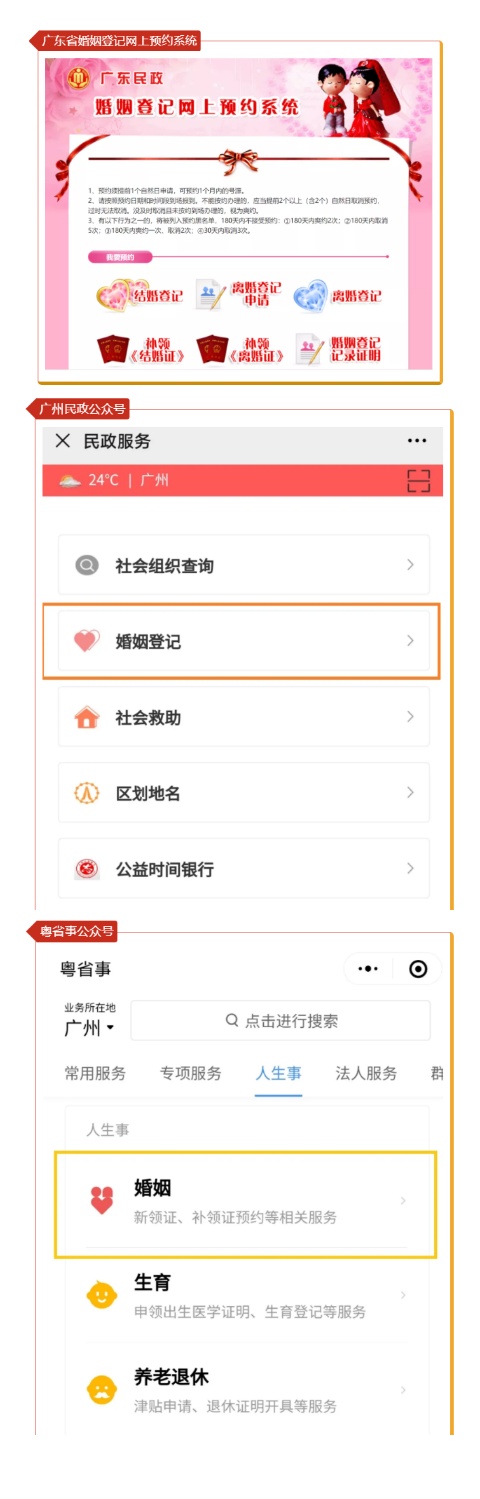480x1499 pixels.
Task: Tap the scan QR code icon
Action: [x=418, y=481]
